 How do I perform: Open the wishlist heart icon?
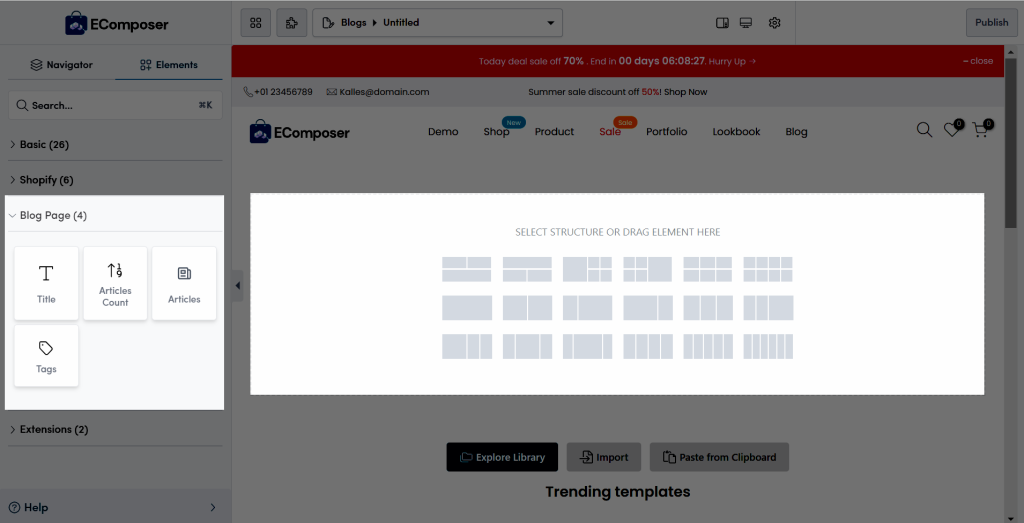[x=952, y=130]
